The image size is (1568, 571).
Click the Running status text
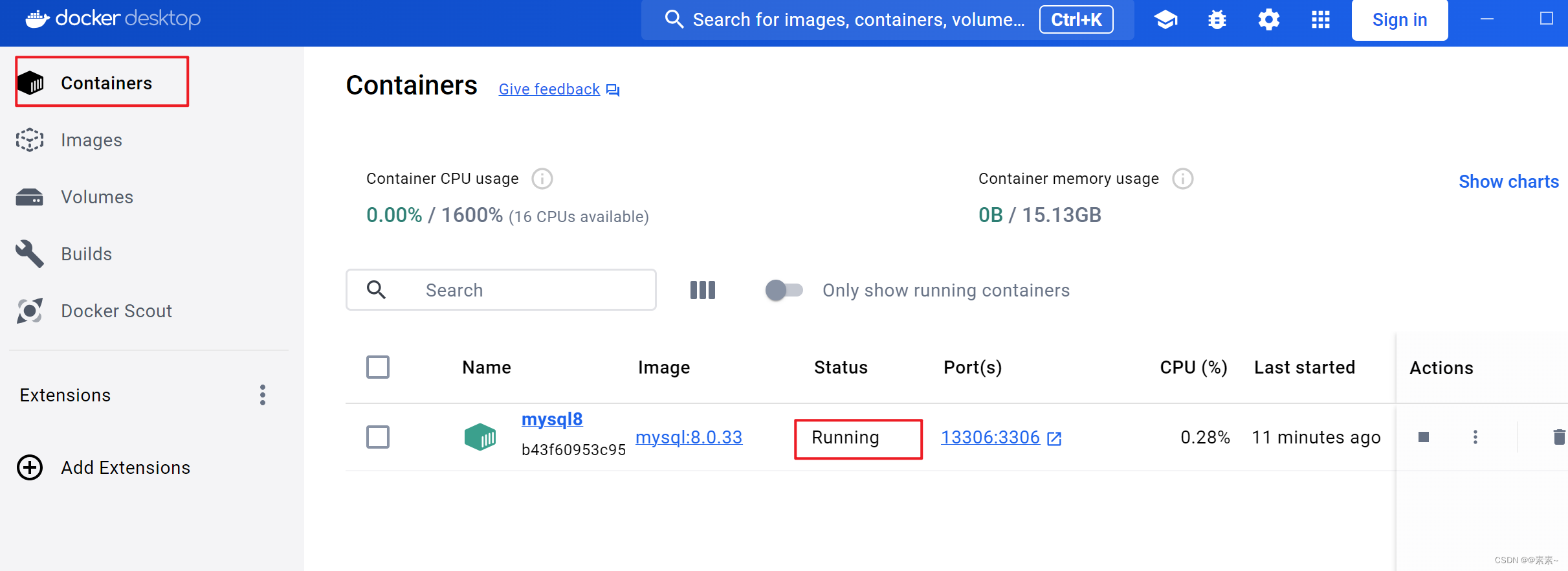click(x=845, y=438)
